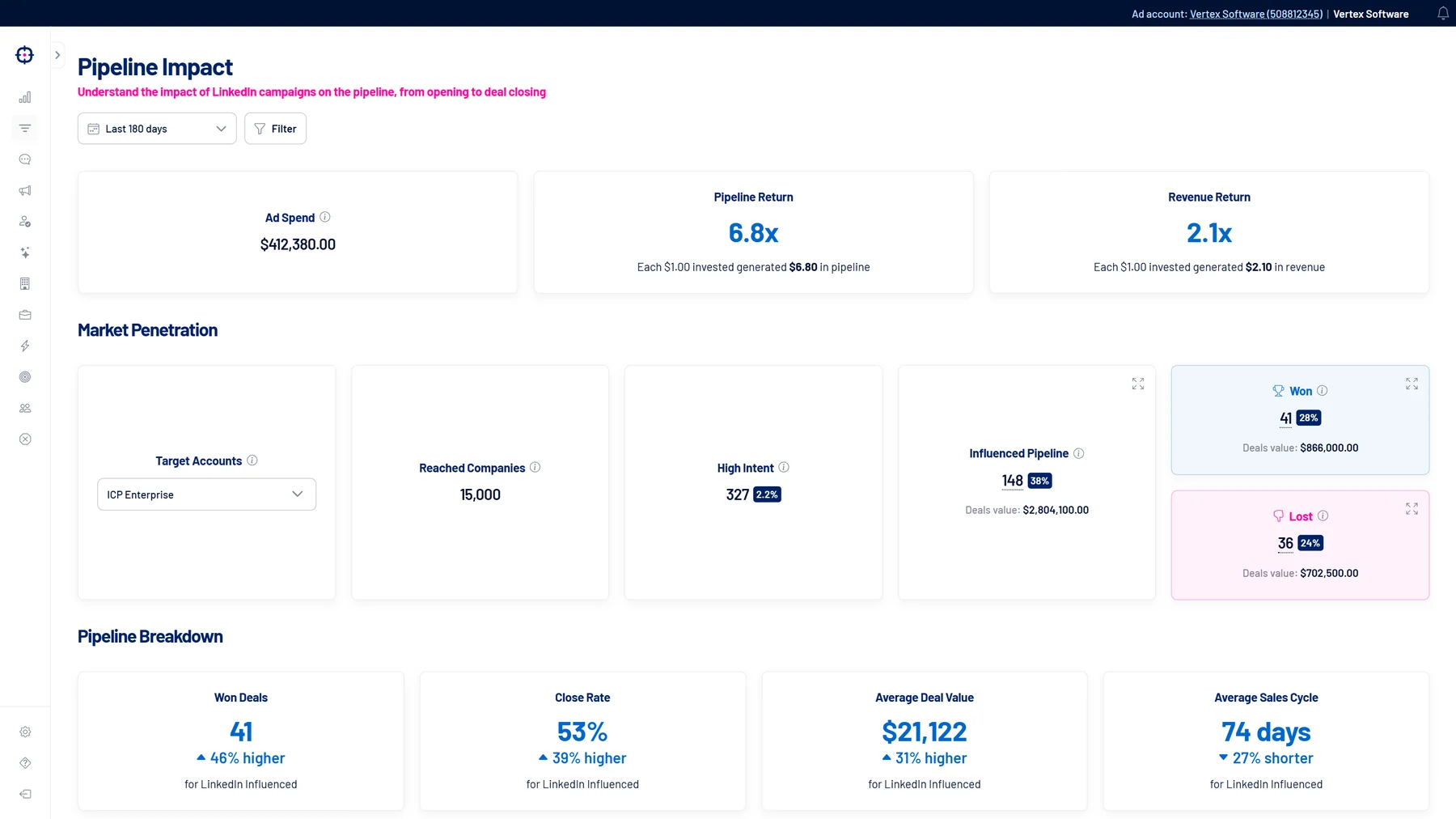
Task: Click the crosshair app logo in sidebar
Action: (25, 55)
